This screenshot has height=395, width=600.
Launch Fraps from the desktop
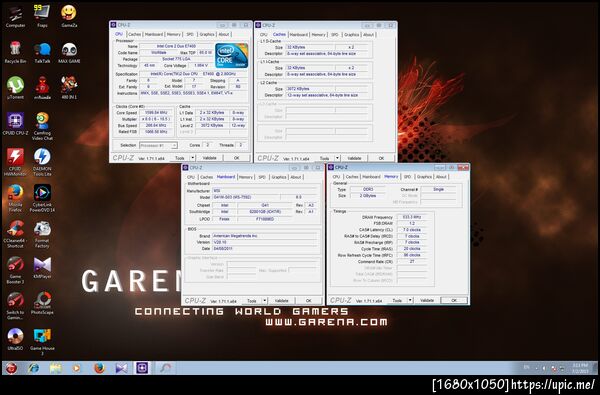coord(42,16)
